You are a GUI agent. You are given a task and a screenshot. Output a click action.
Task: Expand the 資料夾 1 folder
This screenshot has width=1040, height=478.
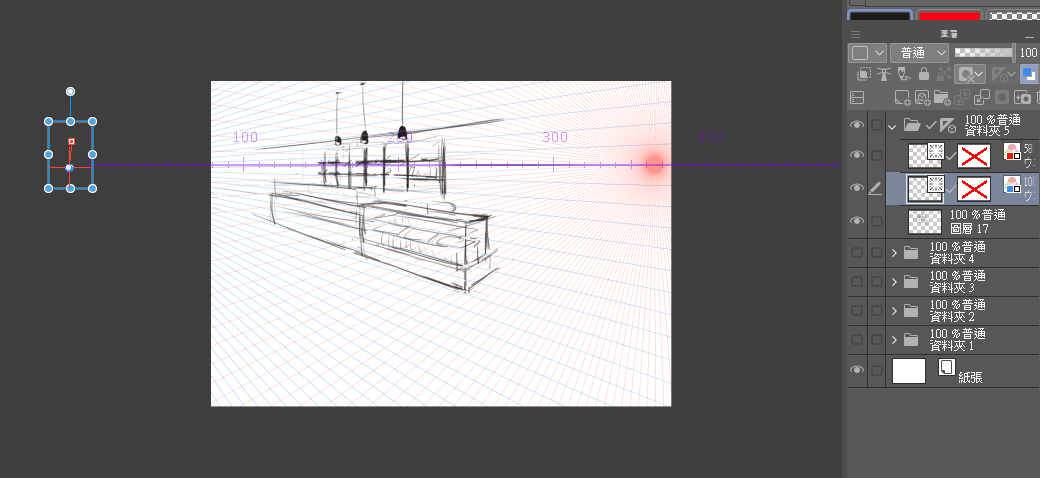click(x=893, y=339)
